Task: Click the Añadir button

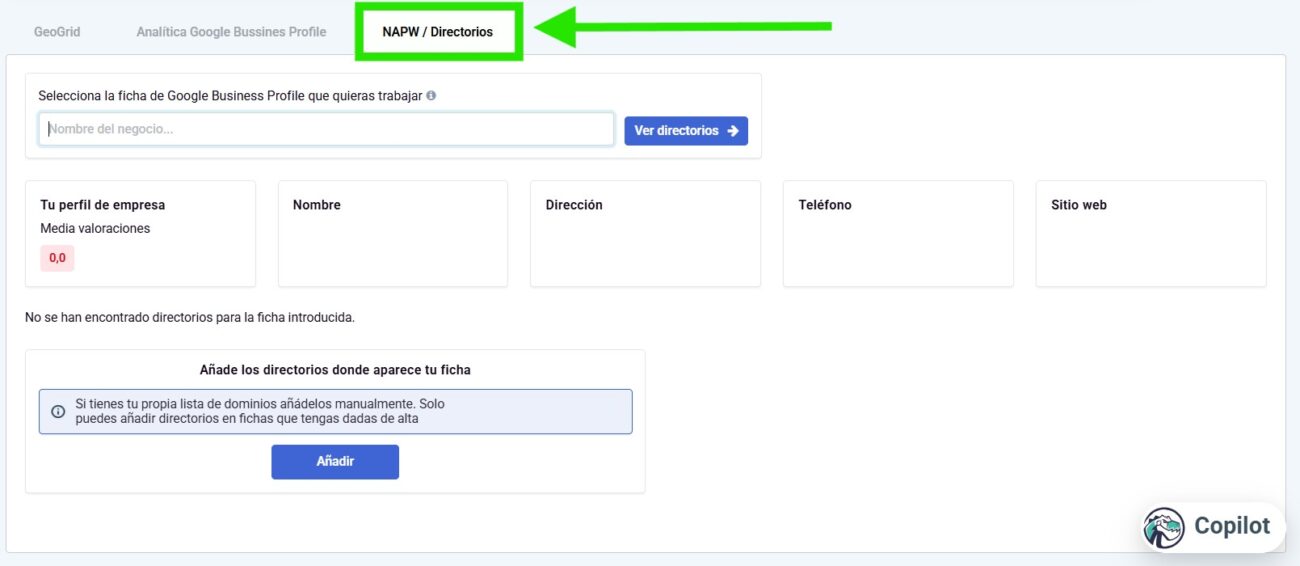Action: click(335, 462)
